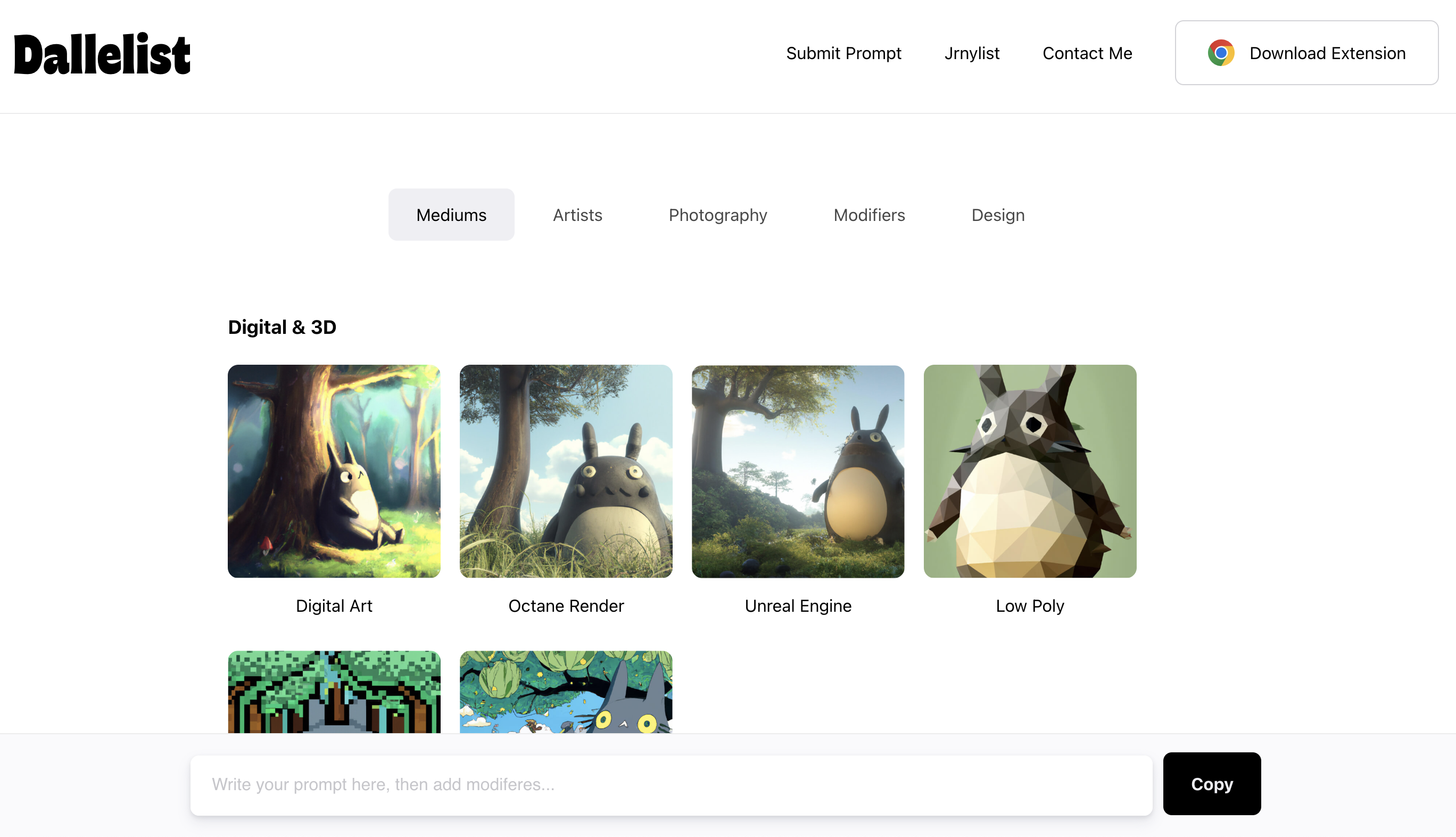Image resolution: width=1456 pixels, height=837 pixels.
Task: Open the Design tab
Action: [997, 215]
